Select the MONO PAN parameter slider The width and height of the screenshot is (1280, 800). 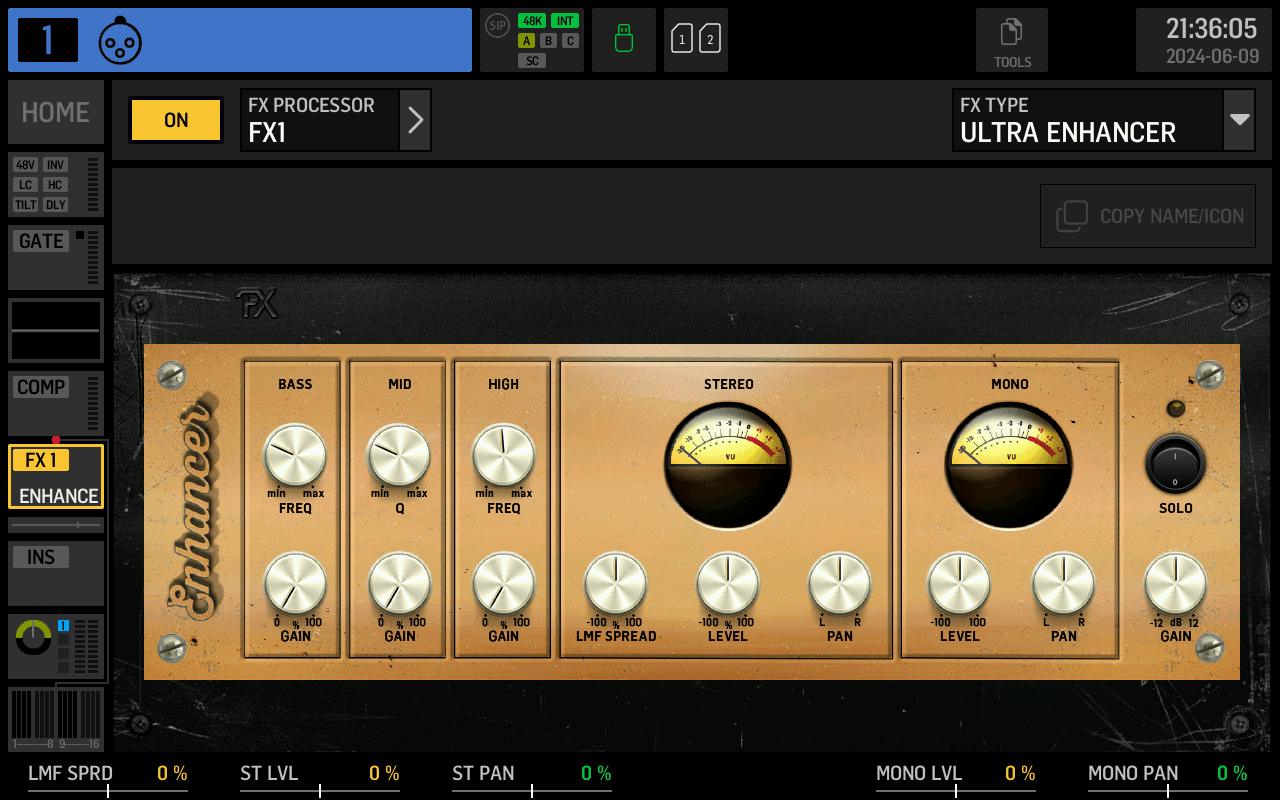tap(1168, 779)
